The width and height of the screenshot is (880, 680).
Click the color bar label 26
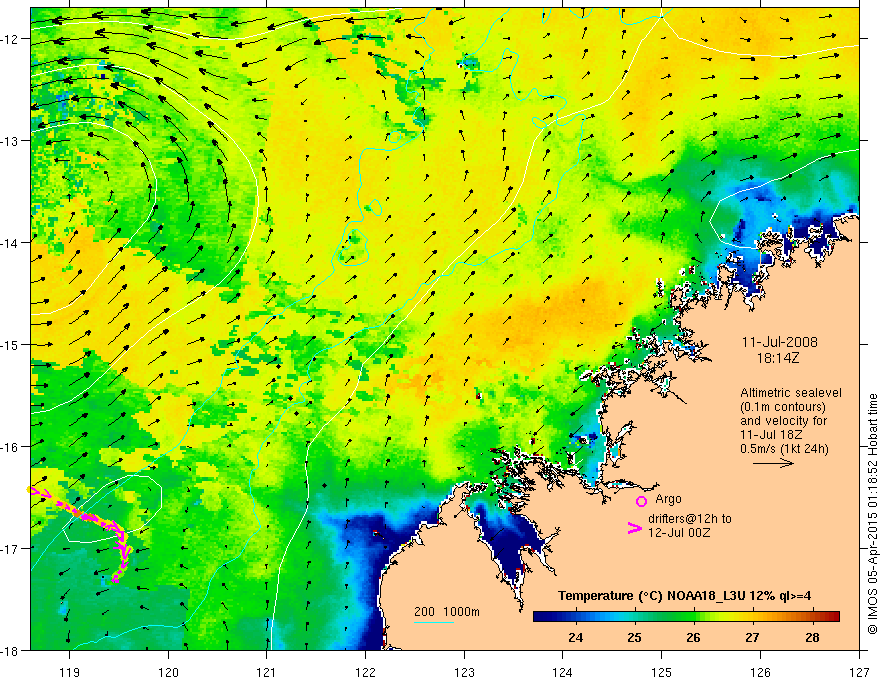click(x=694, y=637)
